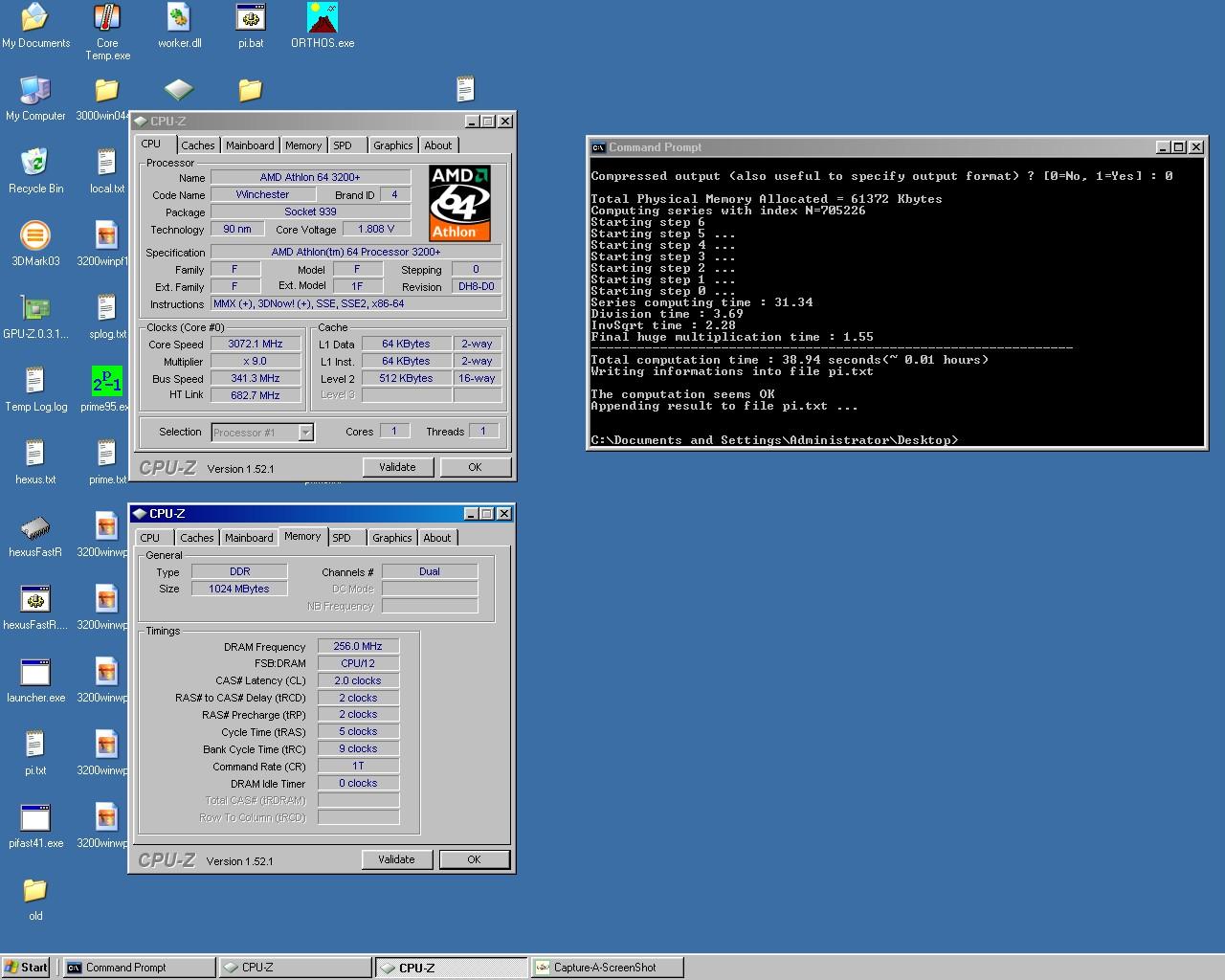Click the Memory Size 1024 MBytes field
This screenshot has height=980, width=1225.
pyautogui.click(x=239, y=589)
